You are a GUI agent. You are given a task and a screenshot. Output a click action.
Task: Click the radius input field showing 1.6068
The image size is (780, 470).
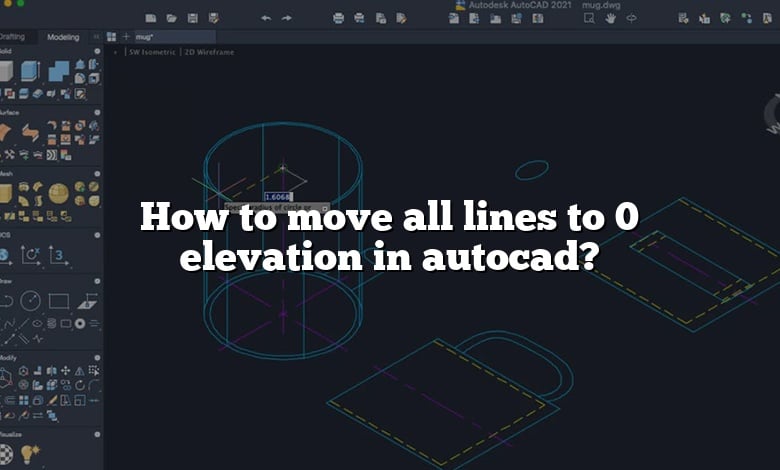click(x=277, y=197)
